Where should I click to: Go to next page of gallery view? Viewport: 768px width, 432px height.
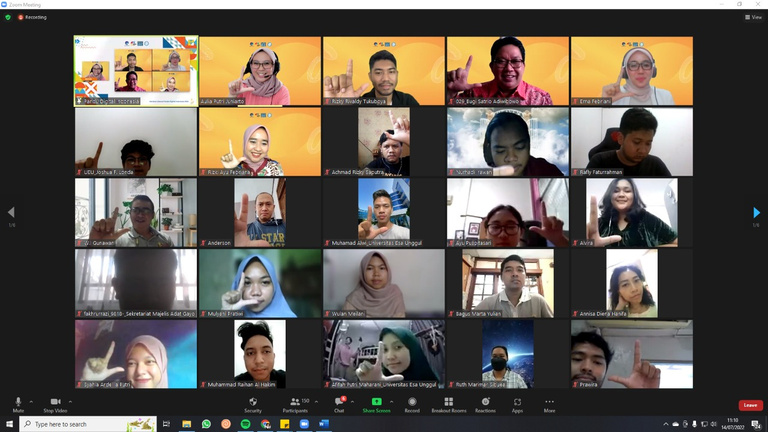tap(757, 213)
